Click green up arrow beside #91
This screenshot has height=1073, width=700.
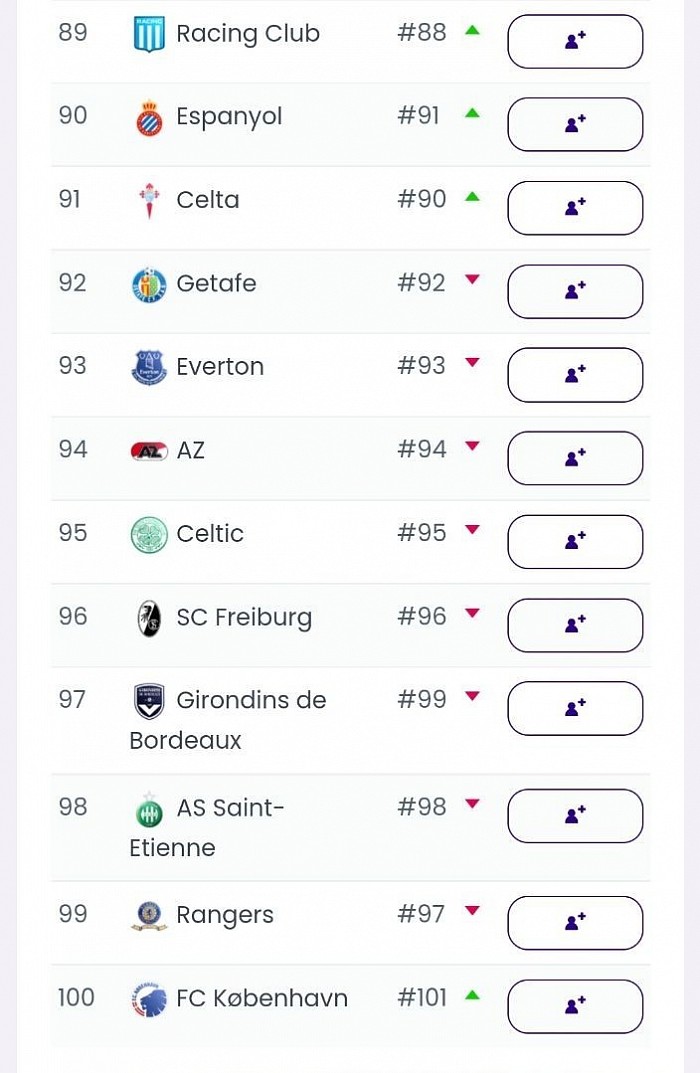tap(472, 114)
